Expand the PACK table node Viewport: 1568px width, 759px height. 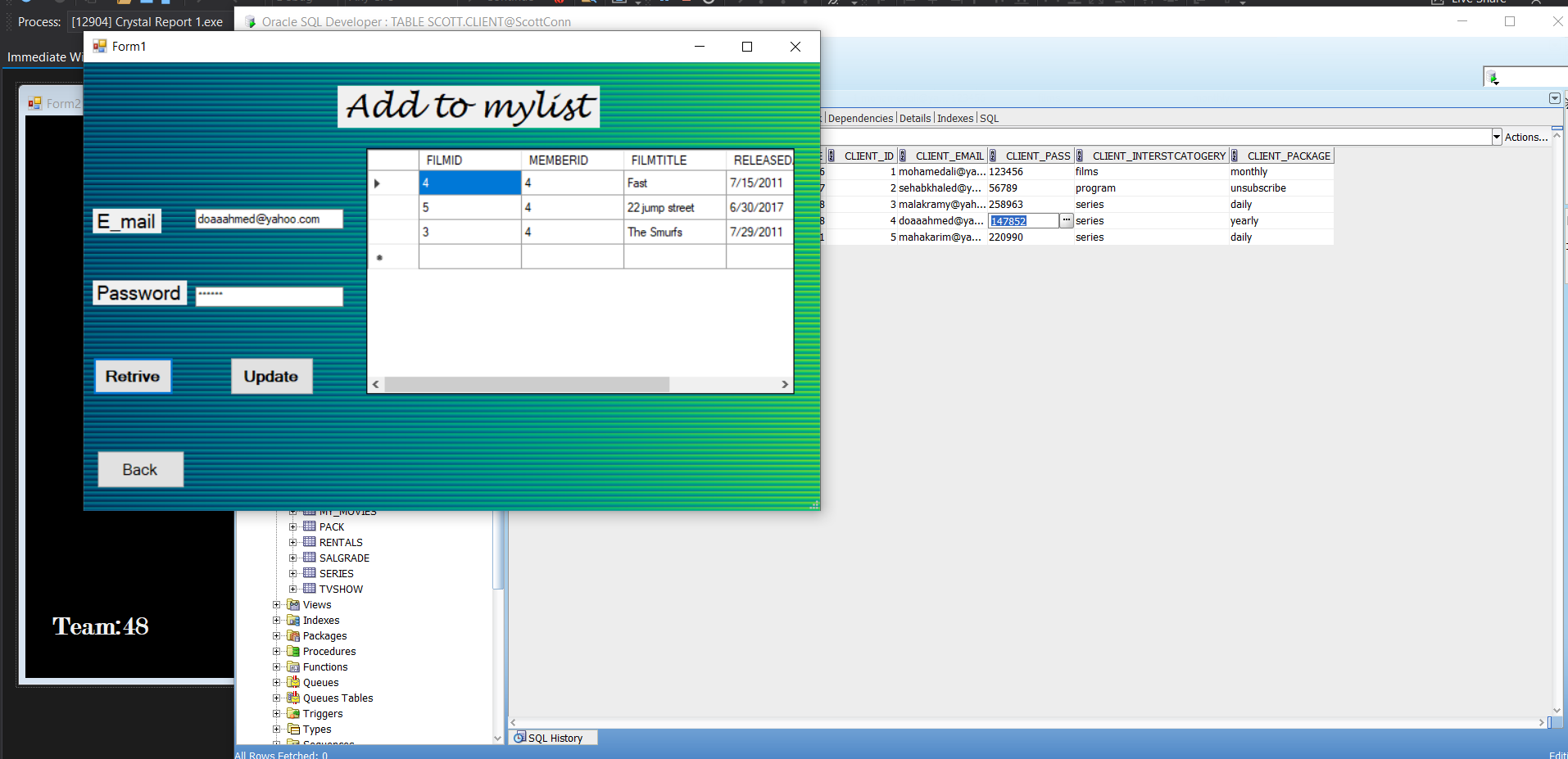click(294, 526)
